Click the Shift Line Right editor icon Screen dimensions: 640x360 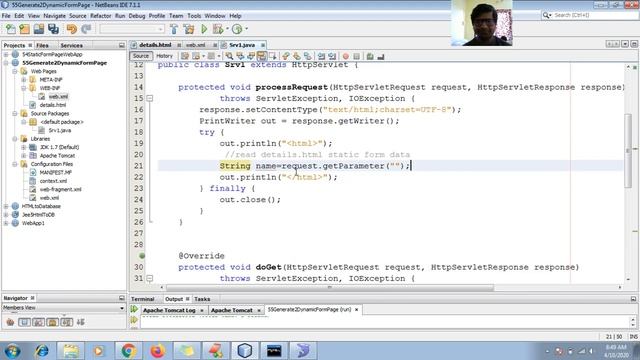click(x=332, y=56)
